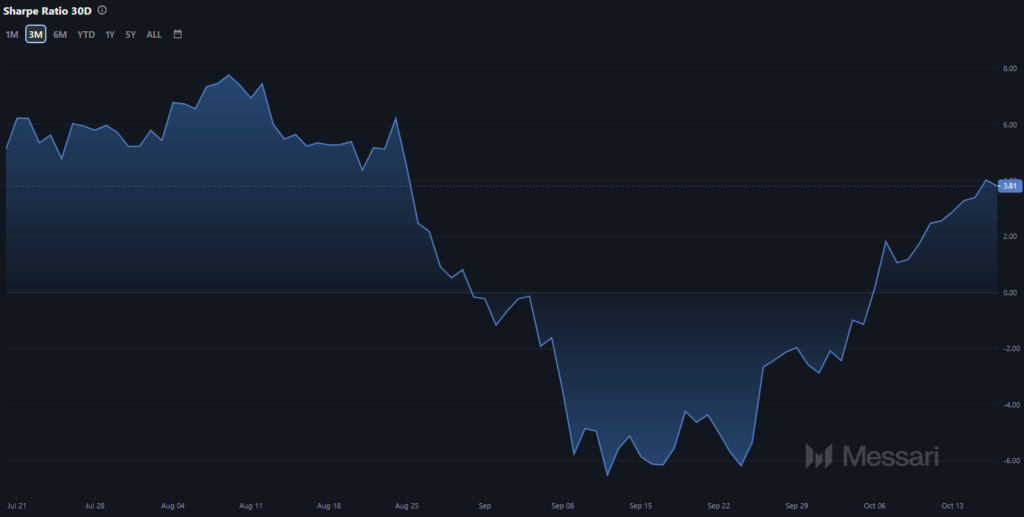This screenshot has height=517, width=1024.
Task: Click the -4.00 y-axis label
Action: click(x=1010, y=405)
